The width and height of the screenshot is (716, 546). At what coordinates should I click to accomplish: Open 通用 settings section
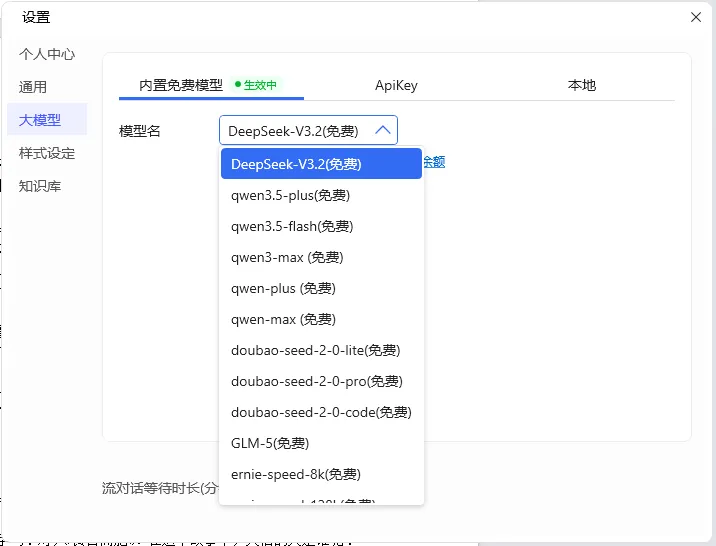32,87
